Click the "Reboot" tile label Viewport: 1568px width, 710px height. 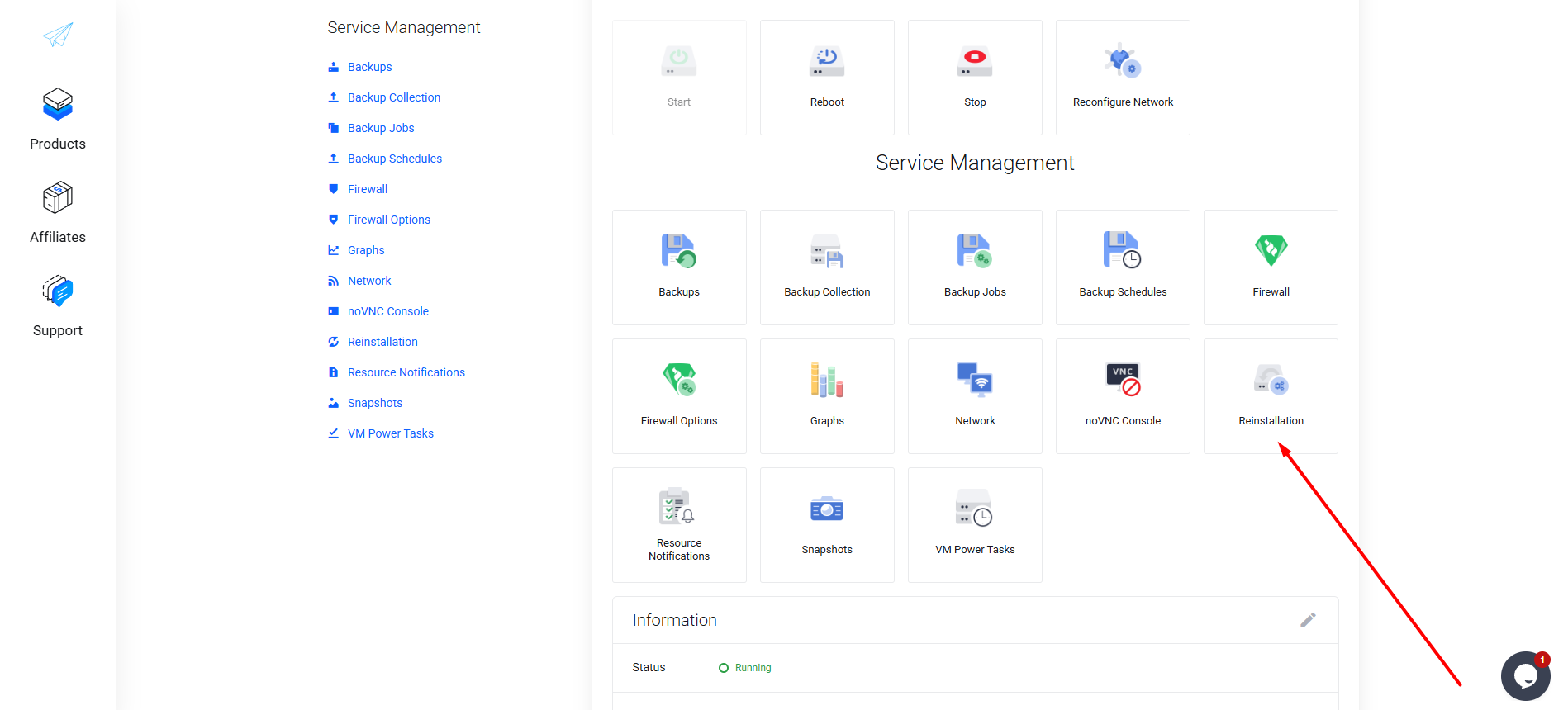click(x=827, y=102)
